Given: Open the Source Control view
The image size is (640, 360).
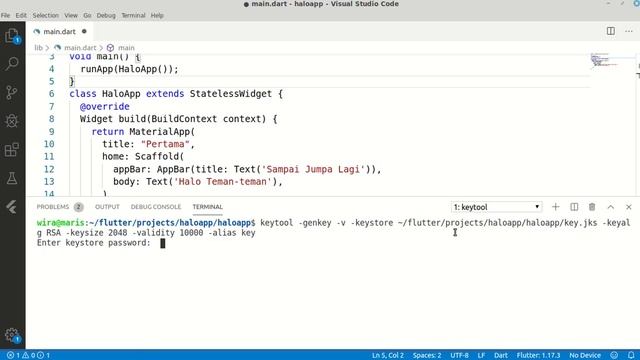Looking at the screenshot, I should 12,92.
